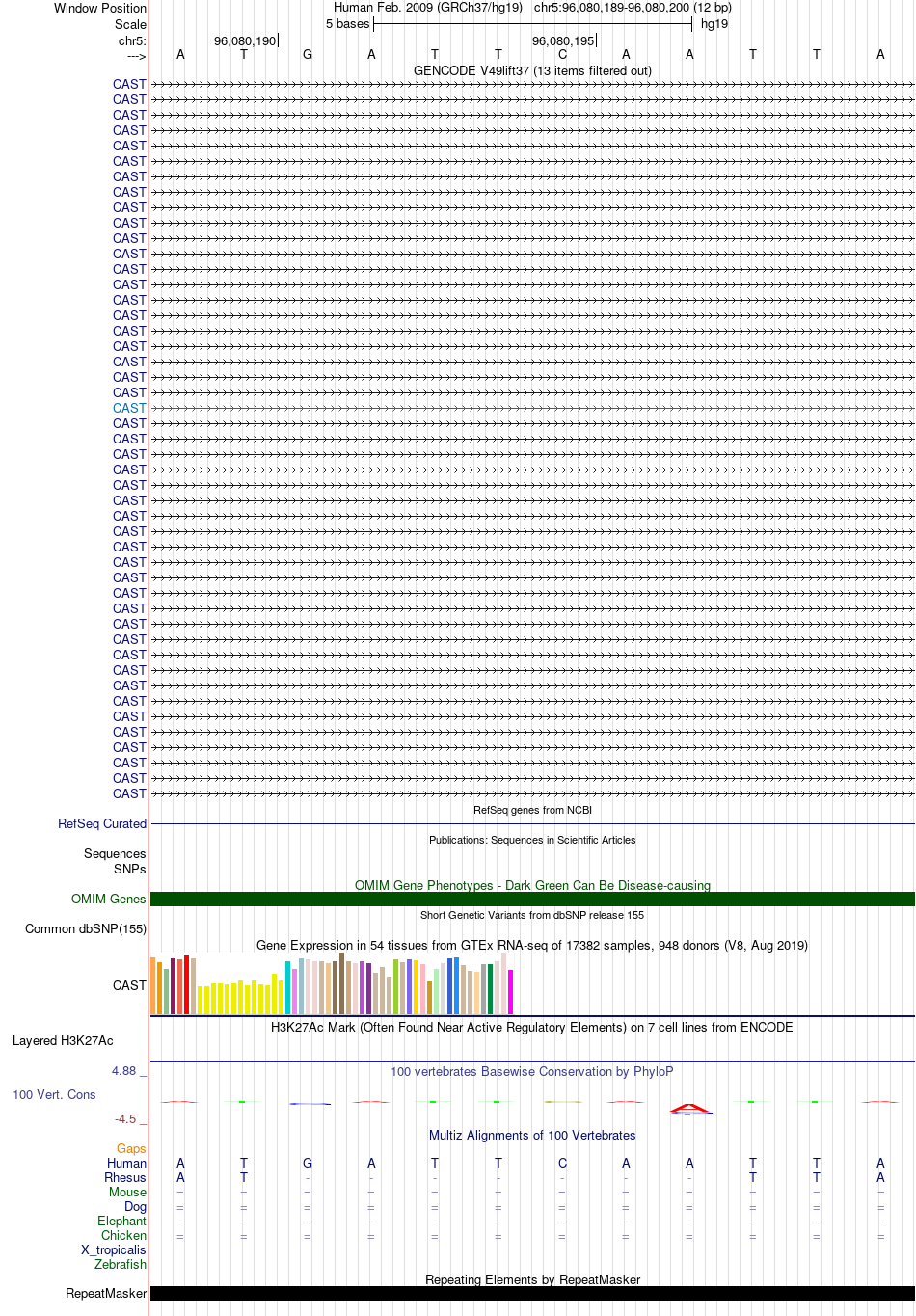Click the dark green OMIM Genes bar

(532, 899)
